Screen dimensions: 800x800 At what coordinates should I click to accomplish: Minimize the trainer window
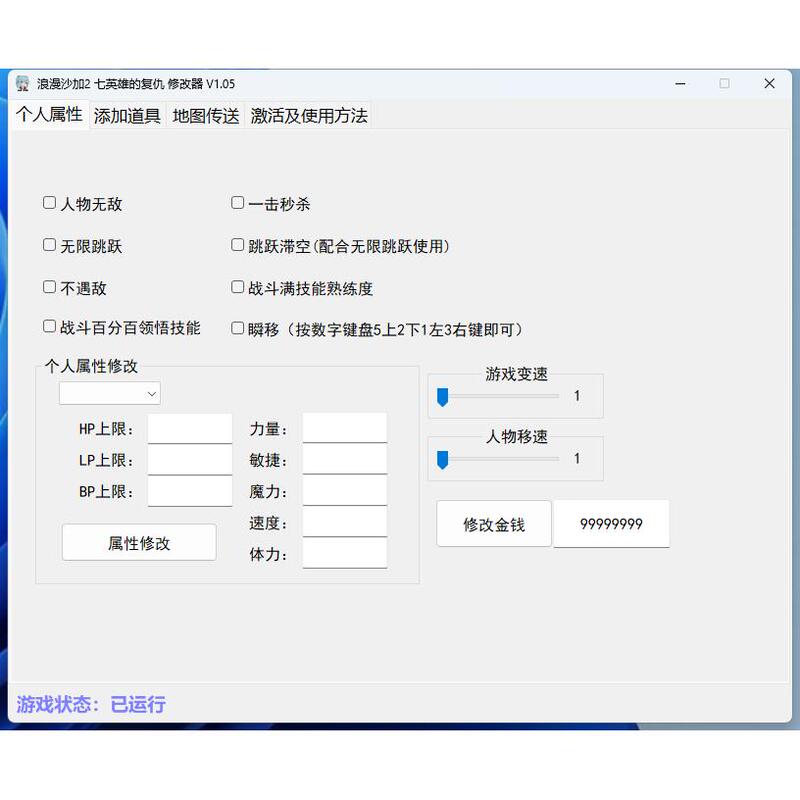(x=680, y=84)
